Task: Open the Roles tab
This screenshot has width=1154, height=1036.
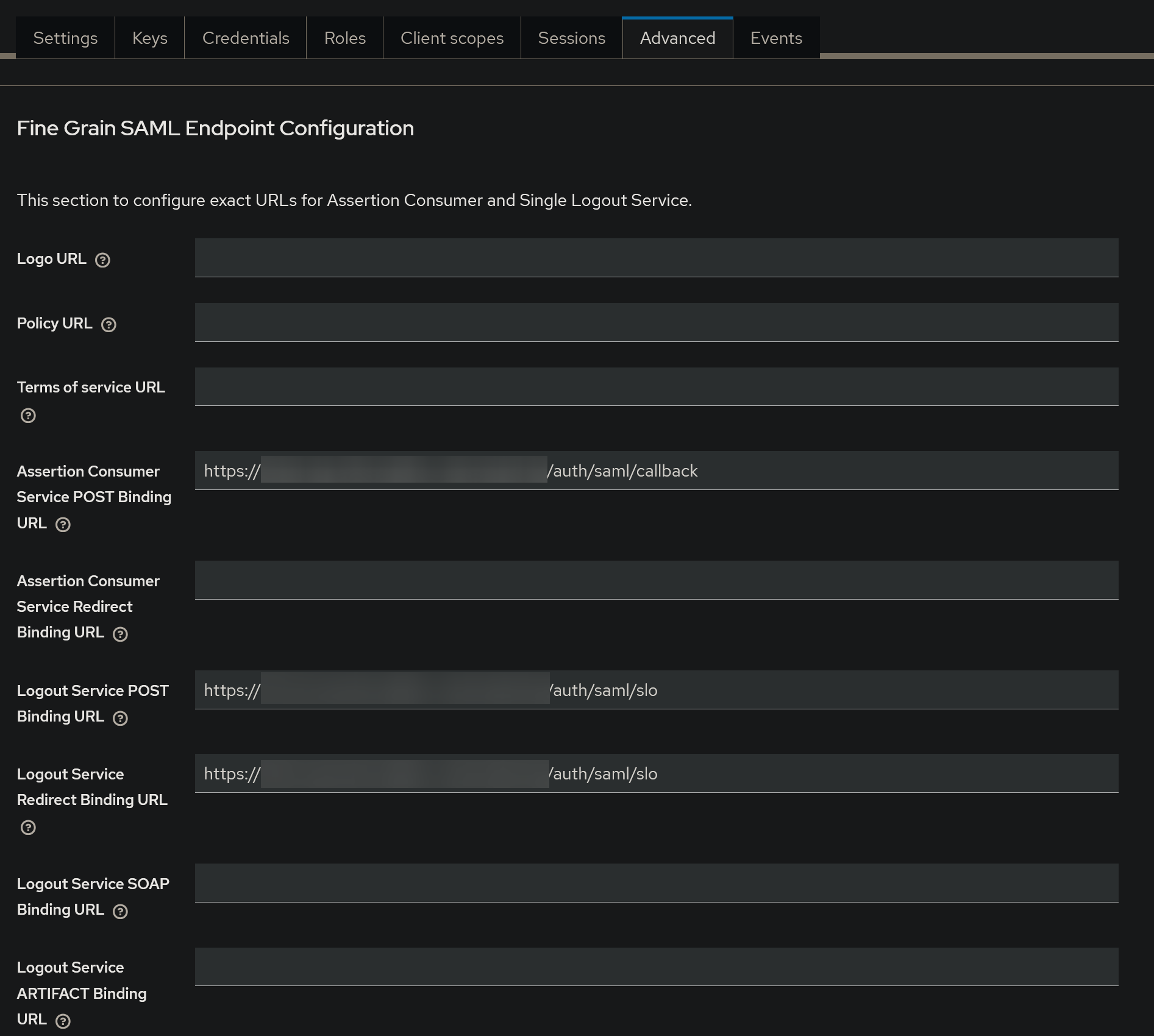Action: point(344,38)
